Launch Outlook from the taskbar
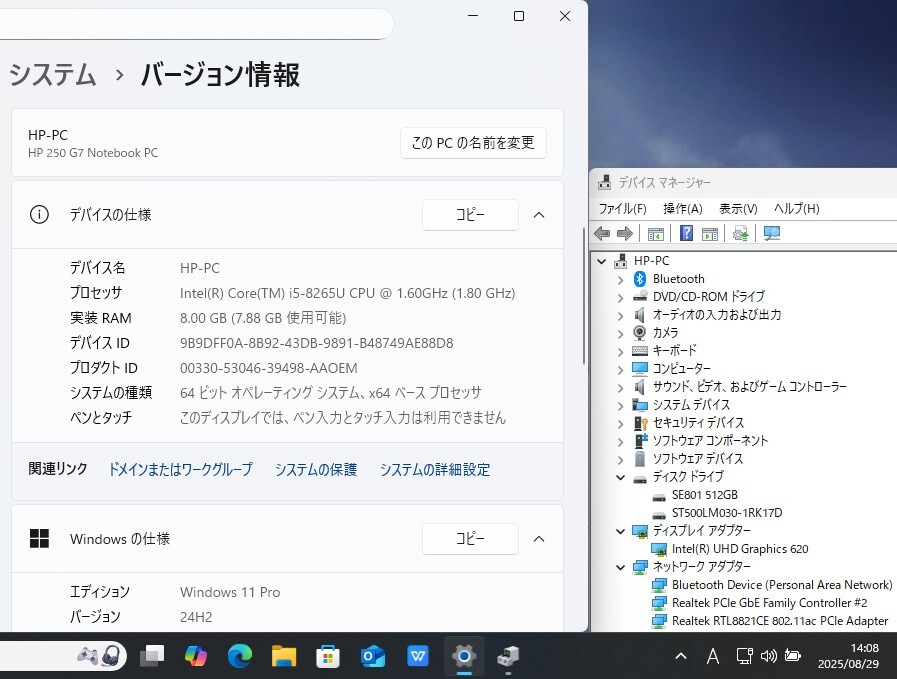 point(373,656)
